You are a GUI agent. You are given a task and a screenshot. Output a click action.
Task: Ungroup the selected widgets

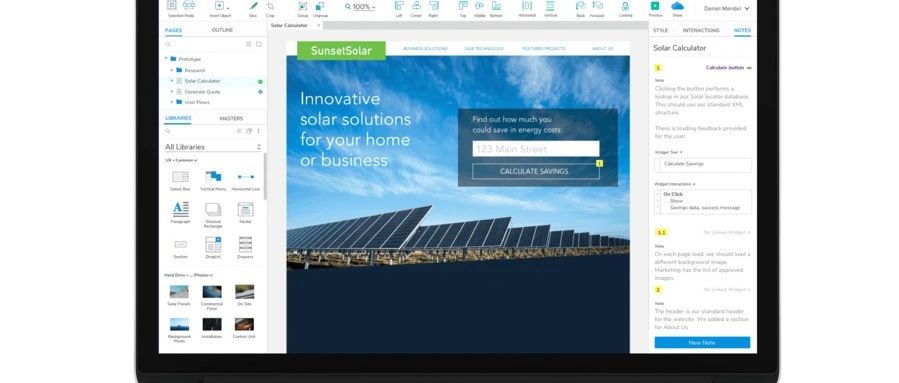[x=320, y=8]
